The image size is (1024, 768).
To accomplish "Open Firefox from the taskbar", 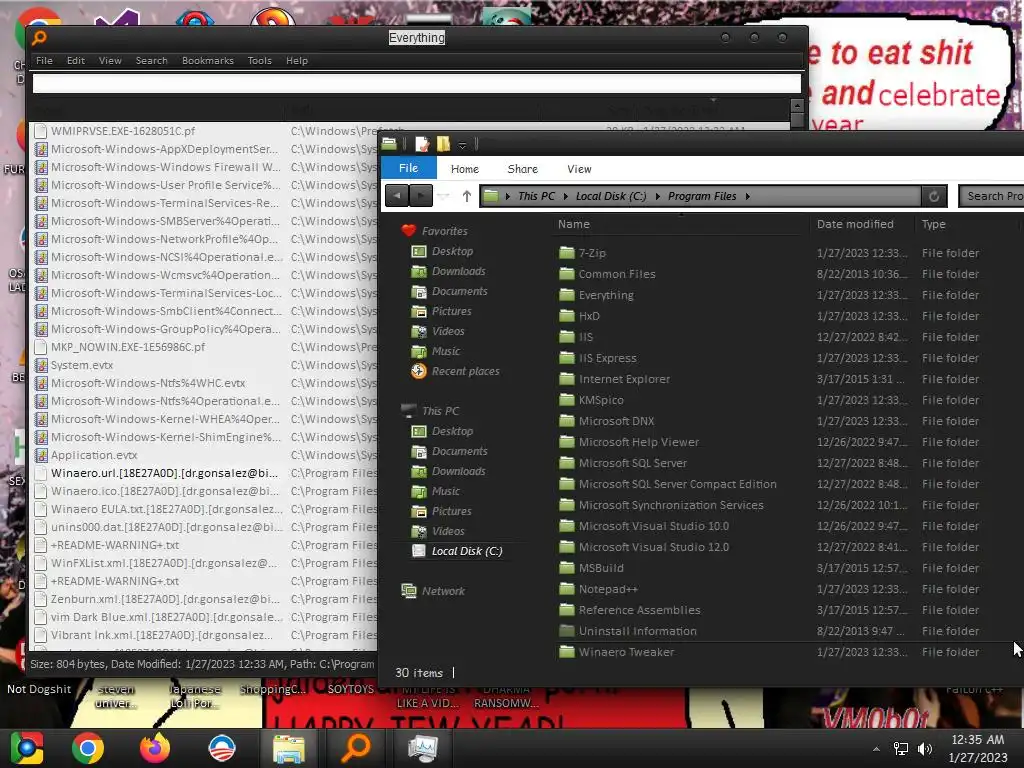I will (155, 748).
